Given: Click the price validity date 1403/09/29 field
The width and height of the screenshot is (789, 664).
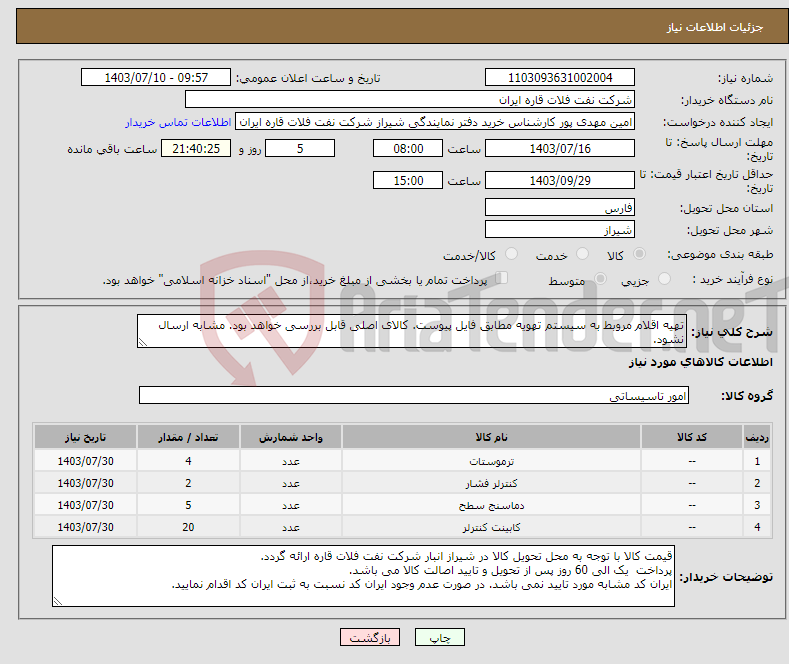Looking at the screenshot, I should [560, 180].
